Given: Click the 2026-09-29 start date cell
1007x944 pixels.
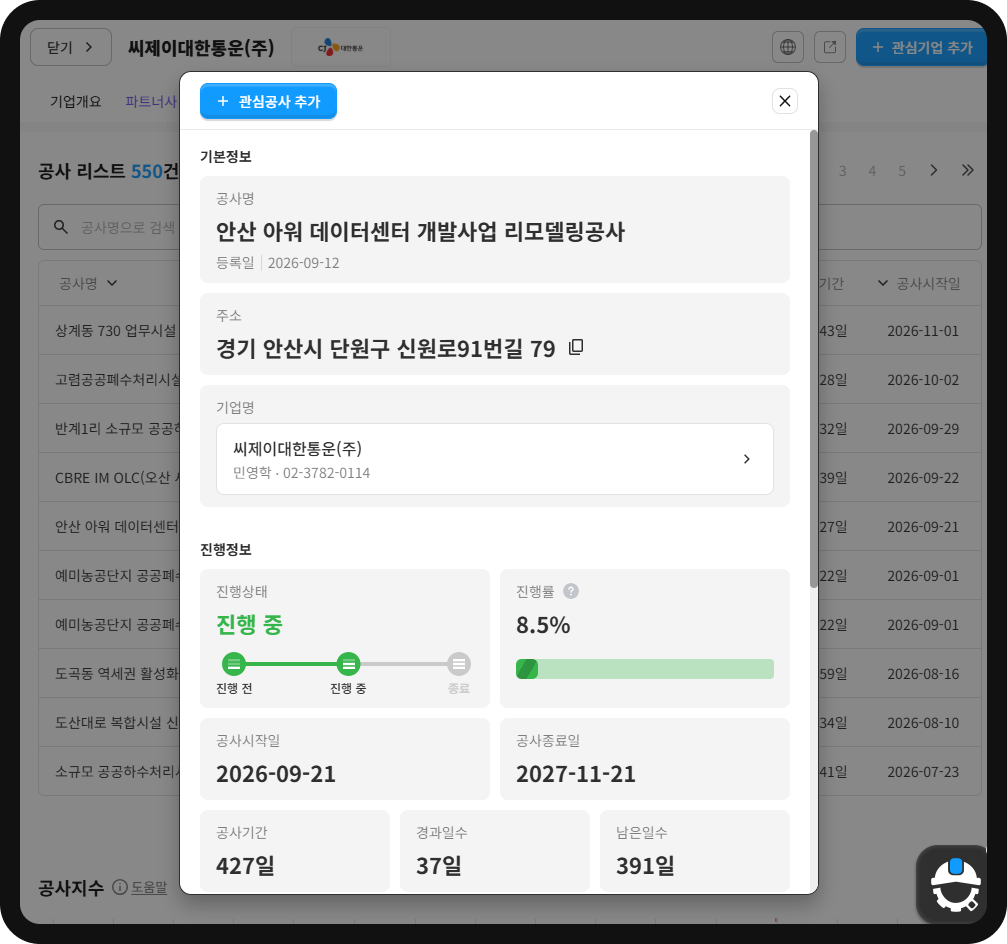Looking at the screenshot, I should coord(923,428).
